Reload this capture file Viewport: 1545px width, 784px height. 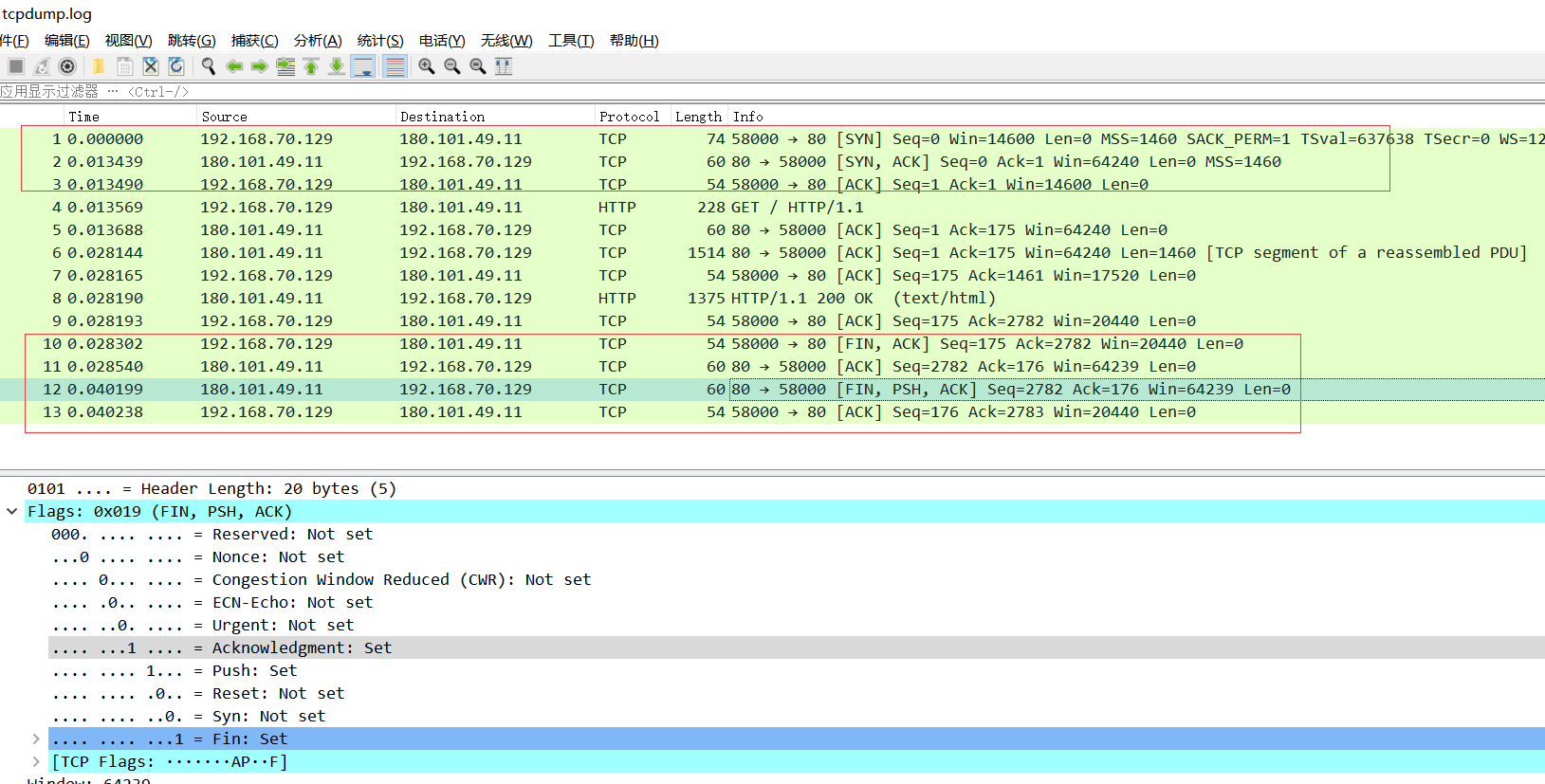pyautogui.click(x=176, y=66)
